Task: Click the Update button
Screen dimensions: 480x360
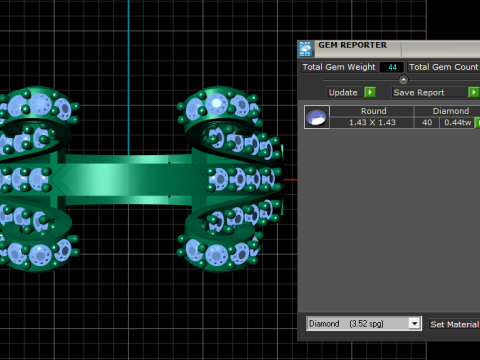Action: click(x=343, y=93)
